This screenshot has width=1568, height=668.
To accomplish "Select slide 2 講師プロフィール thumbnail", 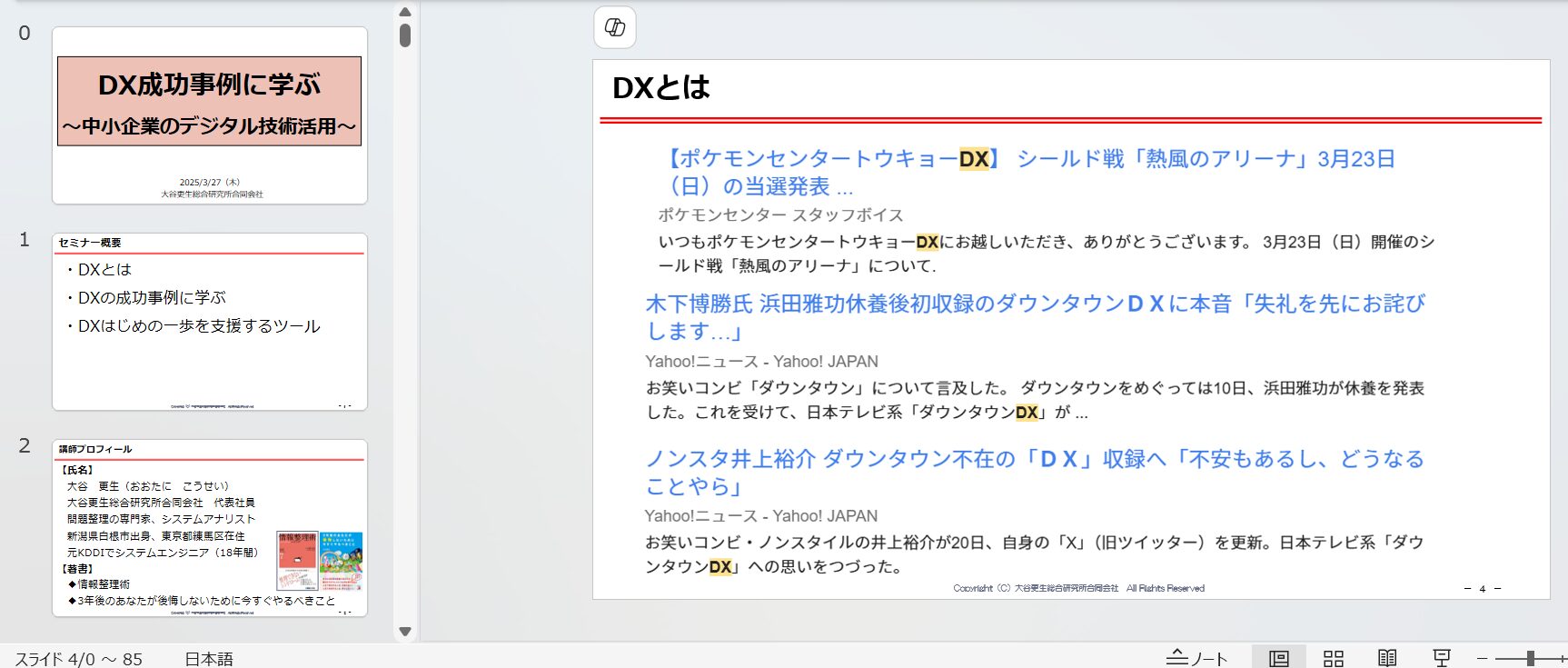I will coord(210,528).
